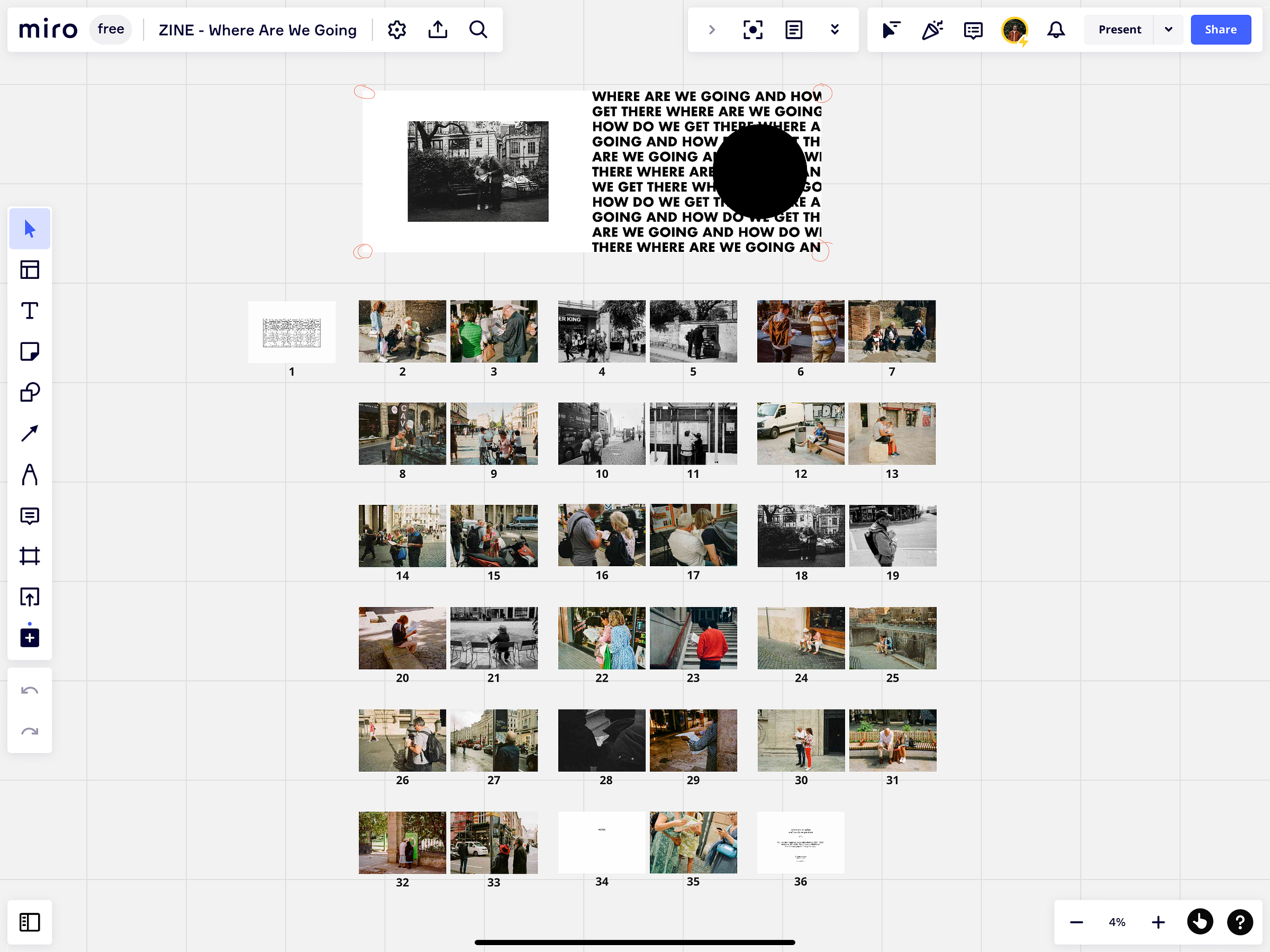Viewport: 1270px width, 952px height.
Task: Open the Miro logo home
Action: pyautogui.click(x=48, y=29)
